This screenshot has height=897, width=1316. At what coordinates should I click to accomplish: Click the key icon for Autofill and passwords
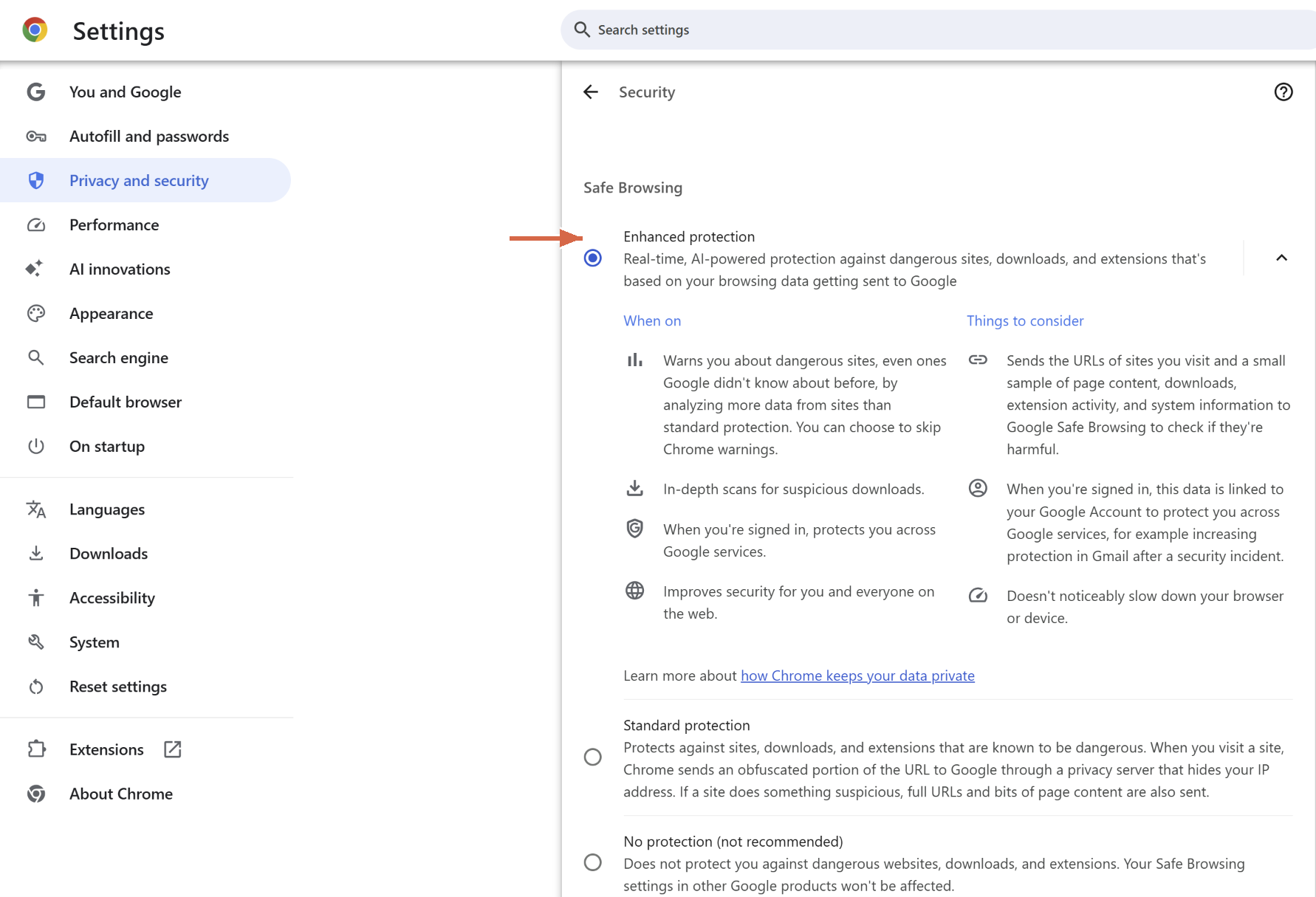tap(35, 136)
